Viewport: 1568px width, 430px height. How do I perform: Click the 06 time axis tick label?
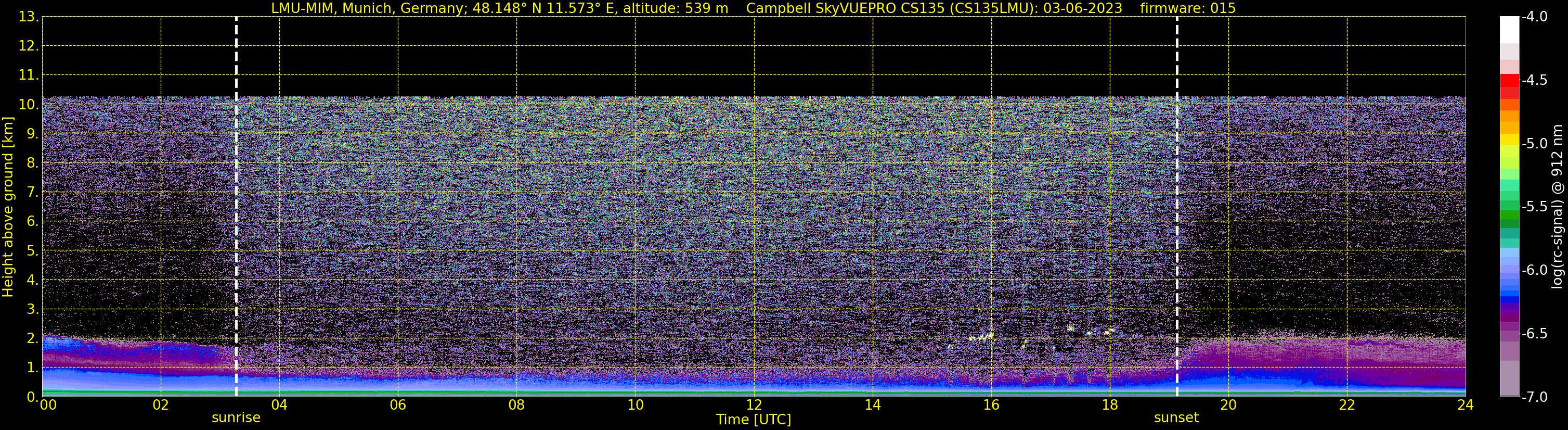click(x=398, y=405)
